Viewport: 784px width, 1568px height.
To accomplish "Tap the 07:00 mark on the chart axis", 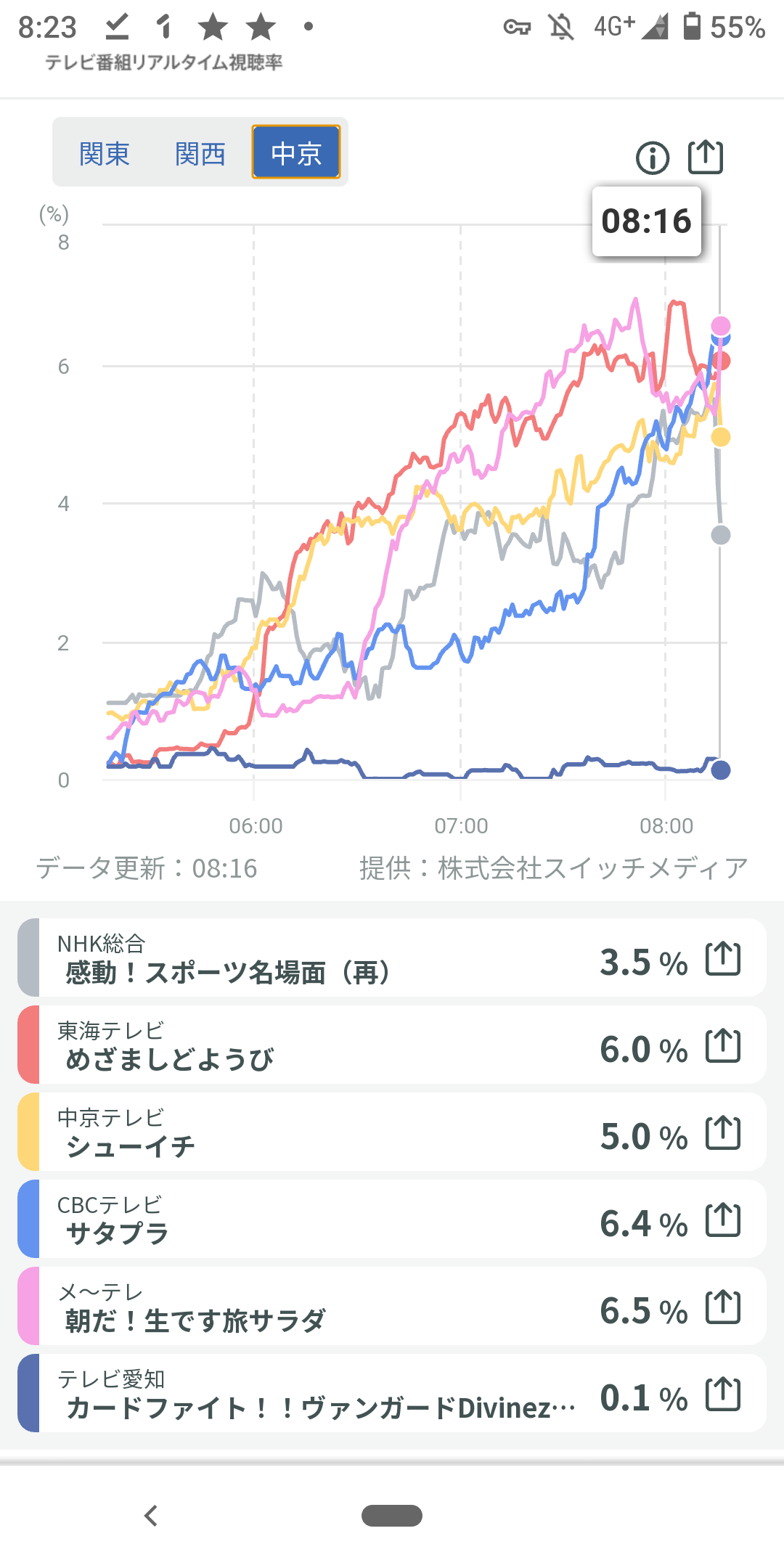I will [461, 826].
